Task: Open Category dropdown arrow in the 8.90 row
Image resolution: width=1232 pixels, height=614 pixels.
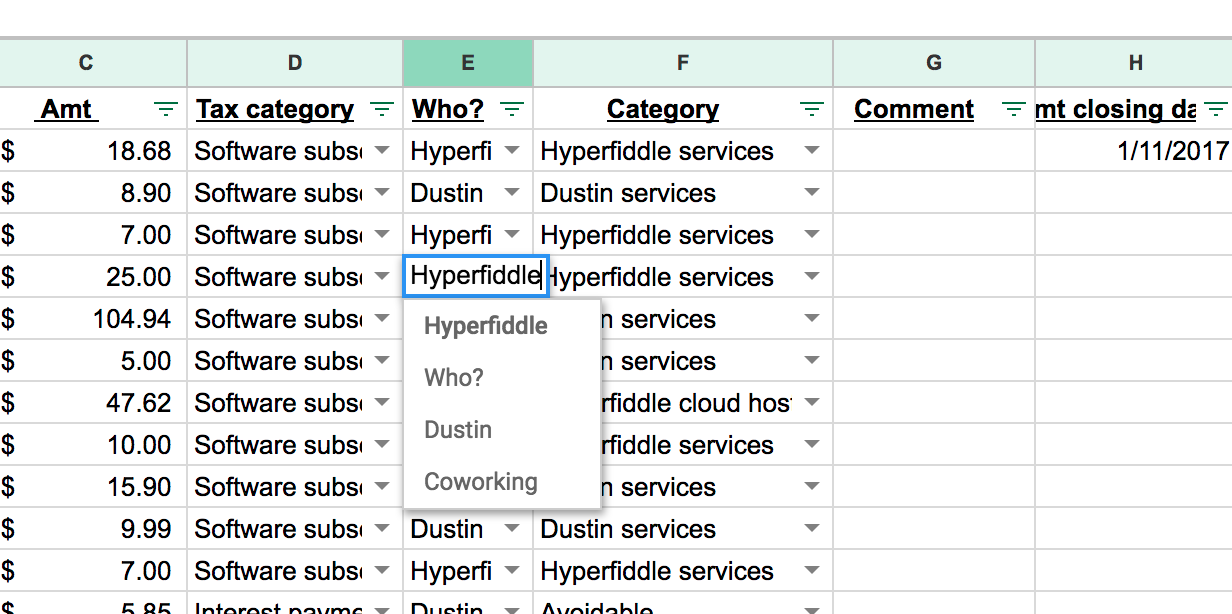Action: pyautogui.click(x=812, y=193)
